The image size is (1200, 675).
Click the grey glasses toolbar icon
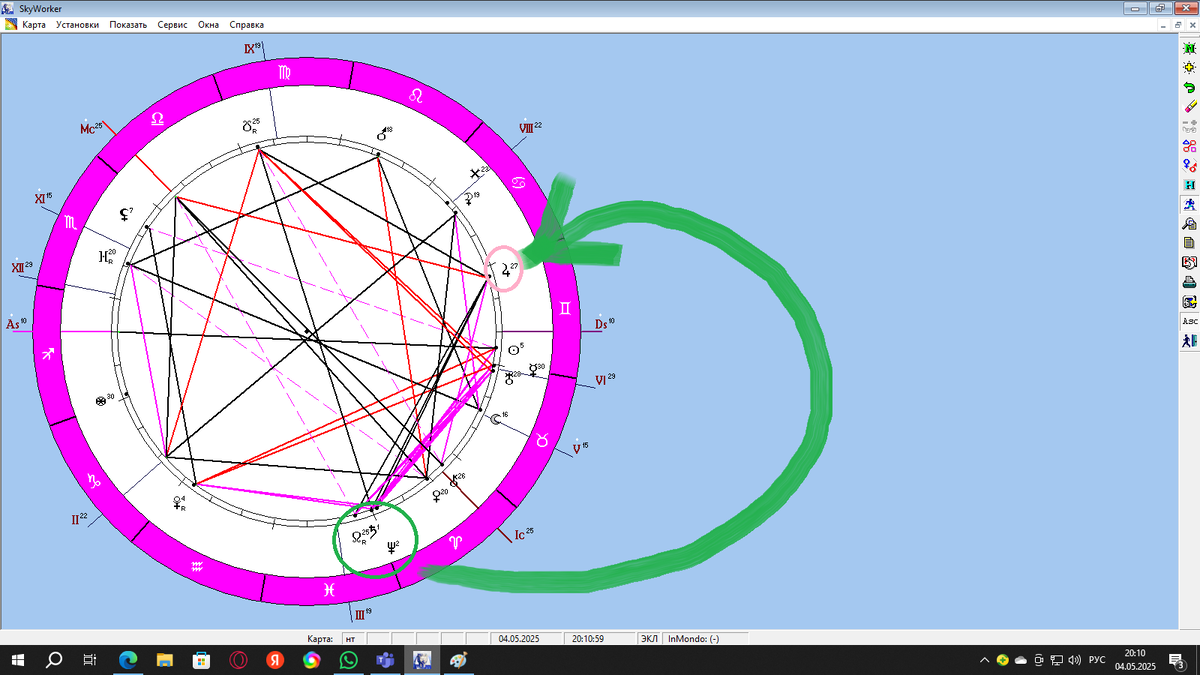[1190, 126]
